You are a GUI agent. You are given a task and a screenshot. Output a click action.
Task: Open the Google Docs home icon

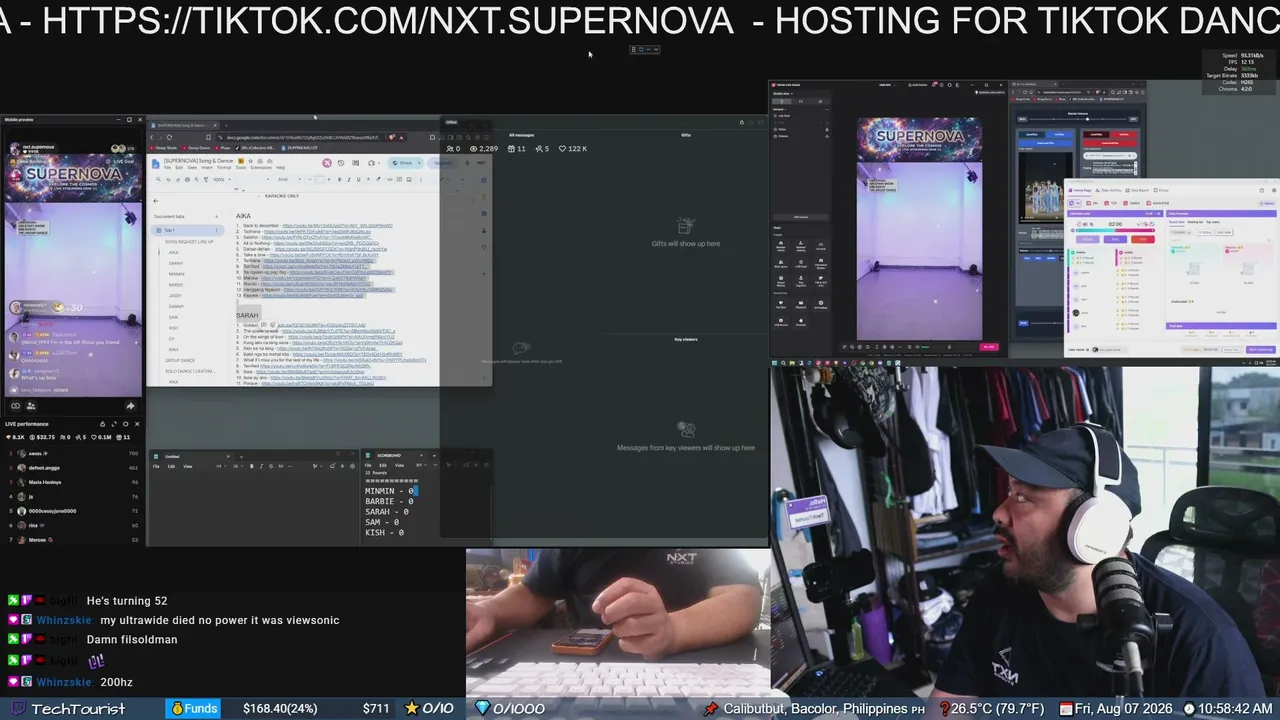(156, 163)
